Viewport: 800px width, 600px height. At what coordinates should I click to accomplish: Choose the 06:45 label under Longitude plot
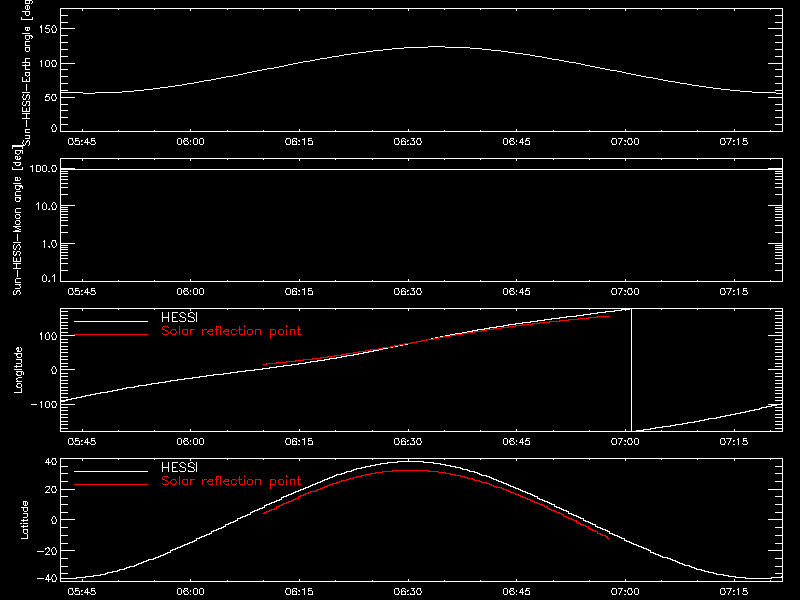pos(516,442)
